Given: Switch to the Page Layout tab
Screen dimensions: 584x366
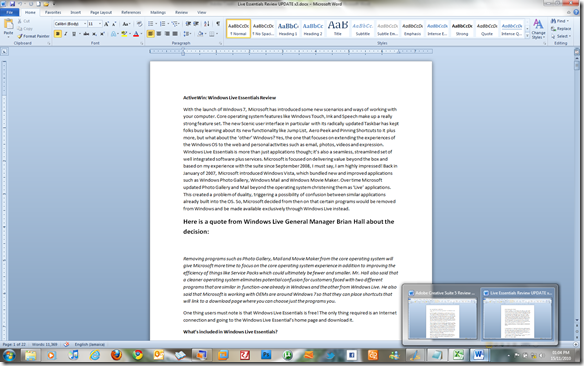Looking at the screenshot, I should point(101,12).
